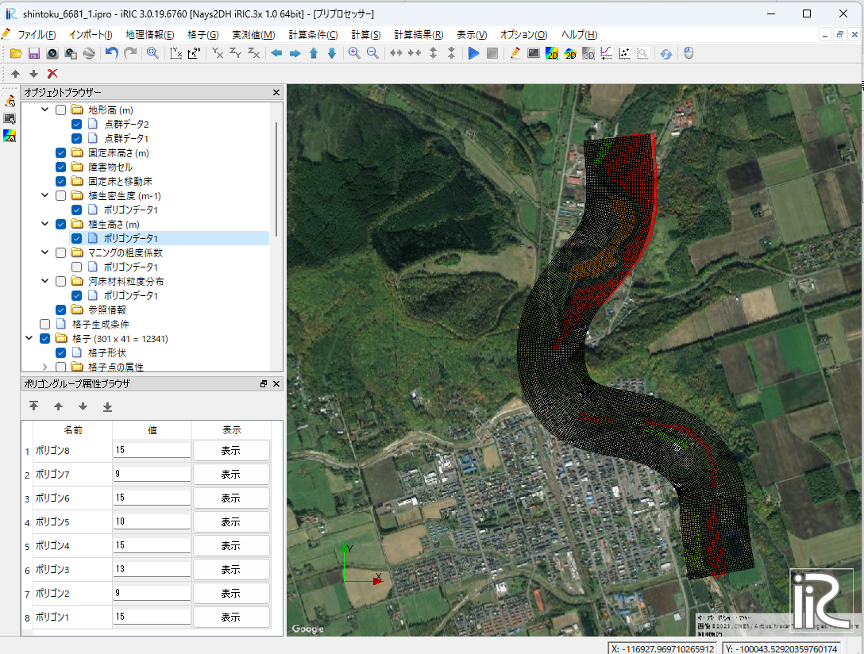
Task: Click the 表示 button for ポリゴン3
Action: [x=231, y=570]
